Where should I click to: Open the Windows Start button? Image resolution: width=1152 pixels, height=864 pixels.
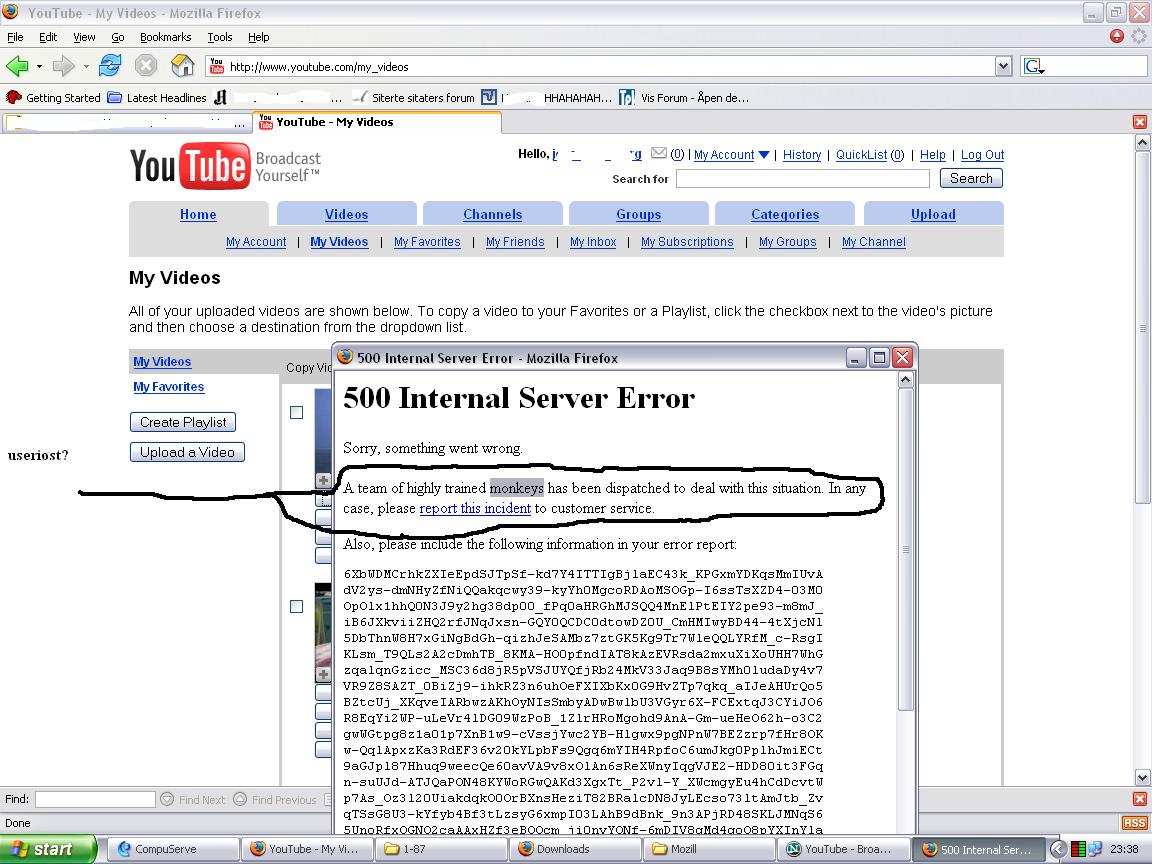pyautogui.click(x=48, y=849)
